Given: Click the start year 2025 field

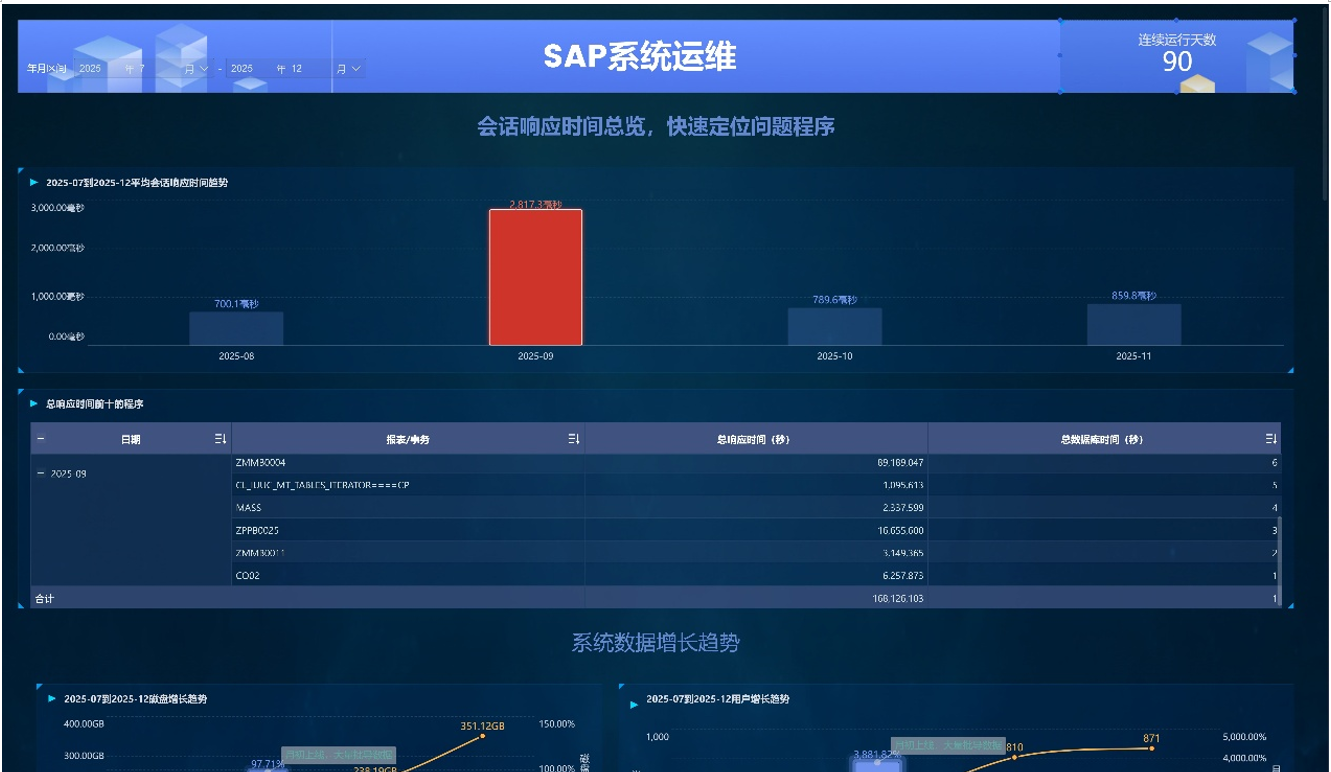Looking at the screenshot, I should pyautogui.click(x=91, y=69).
